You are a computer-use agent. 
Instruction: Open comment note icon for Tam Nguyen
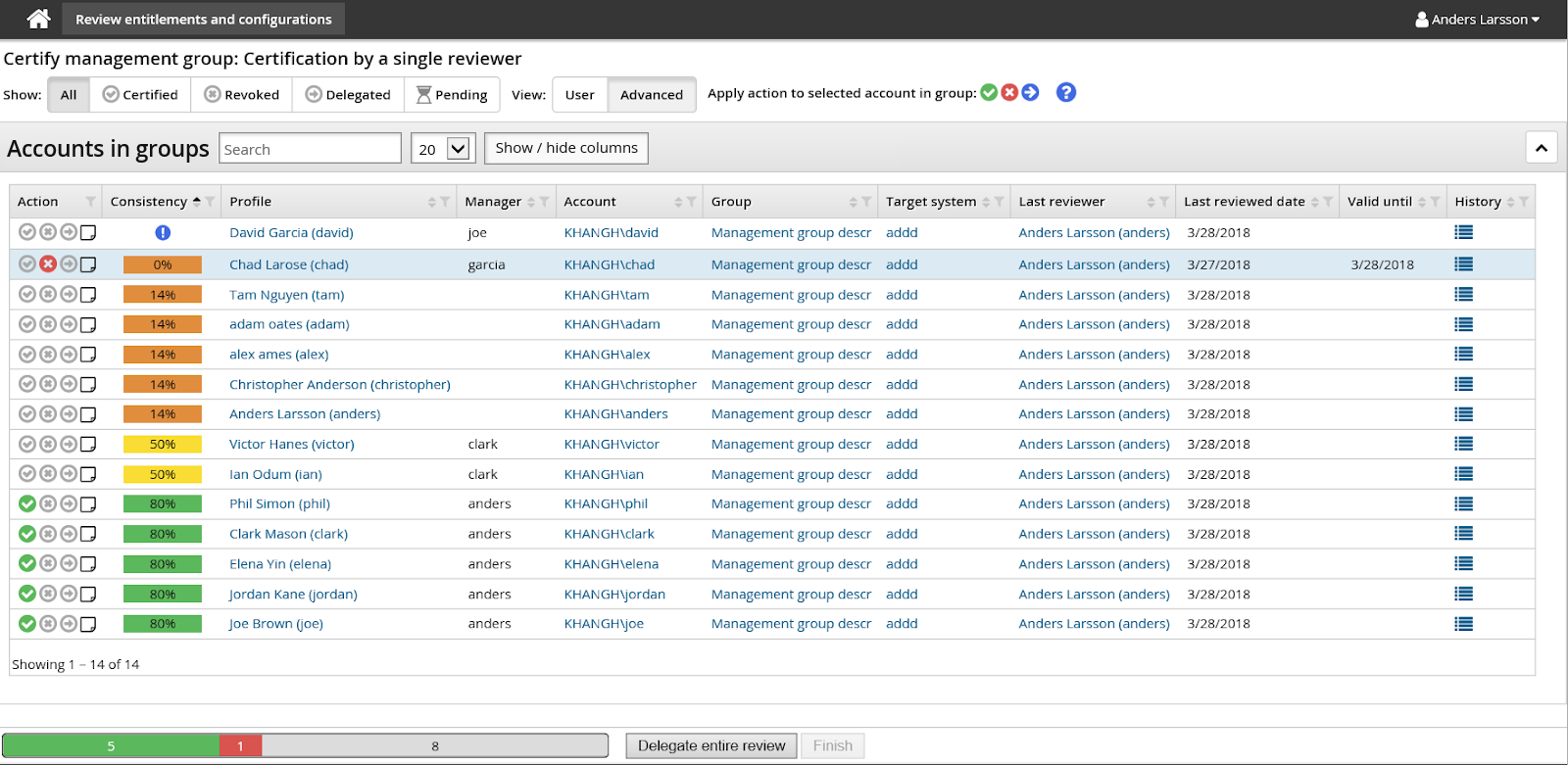coord(88,295)
